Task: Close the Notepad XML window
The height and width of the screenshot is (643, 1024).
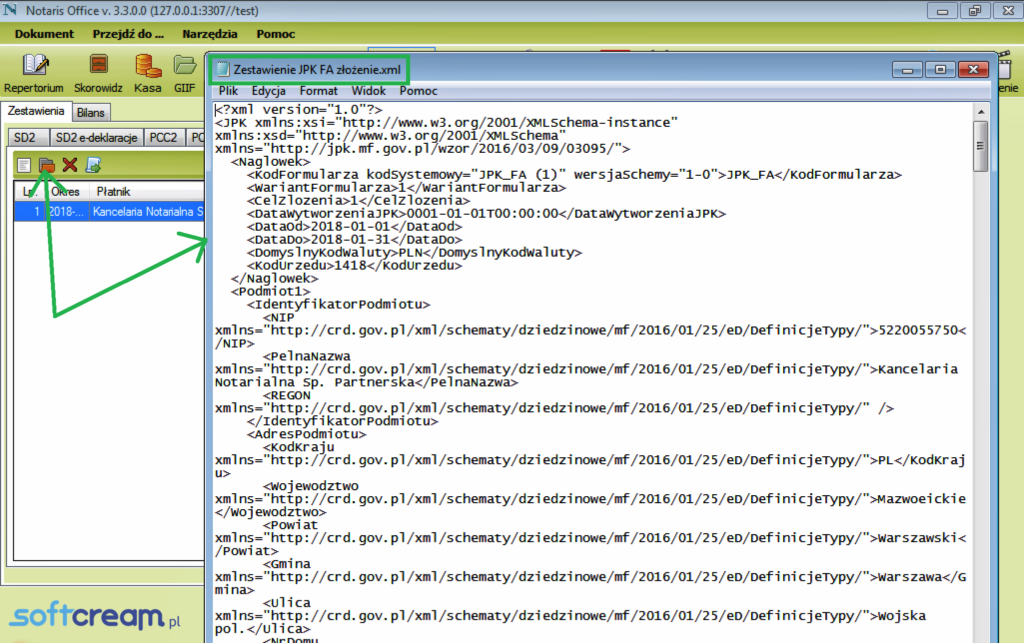Action: tap(973, 69)
